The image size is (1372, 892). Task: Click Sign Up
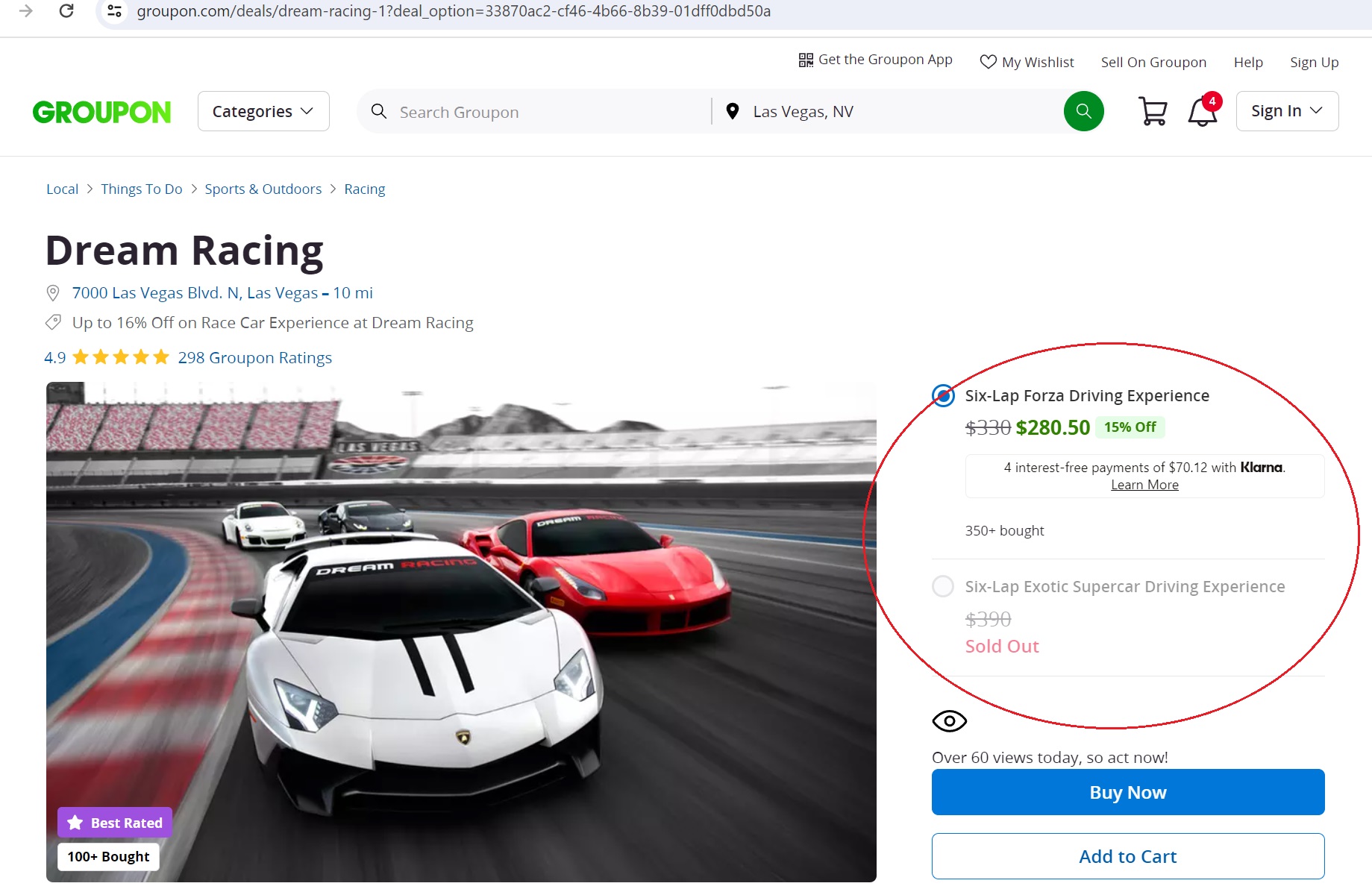[1314, 62]
